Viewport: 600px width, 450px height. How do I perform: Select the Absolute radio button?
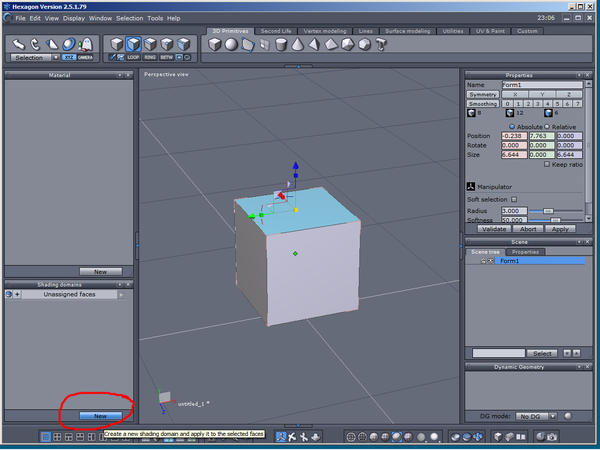click(512, 127)
